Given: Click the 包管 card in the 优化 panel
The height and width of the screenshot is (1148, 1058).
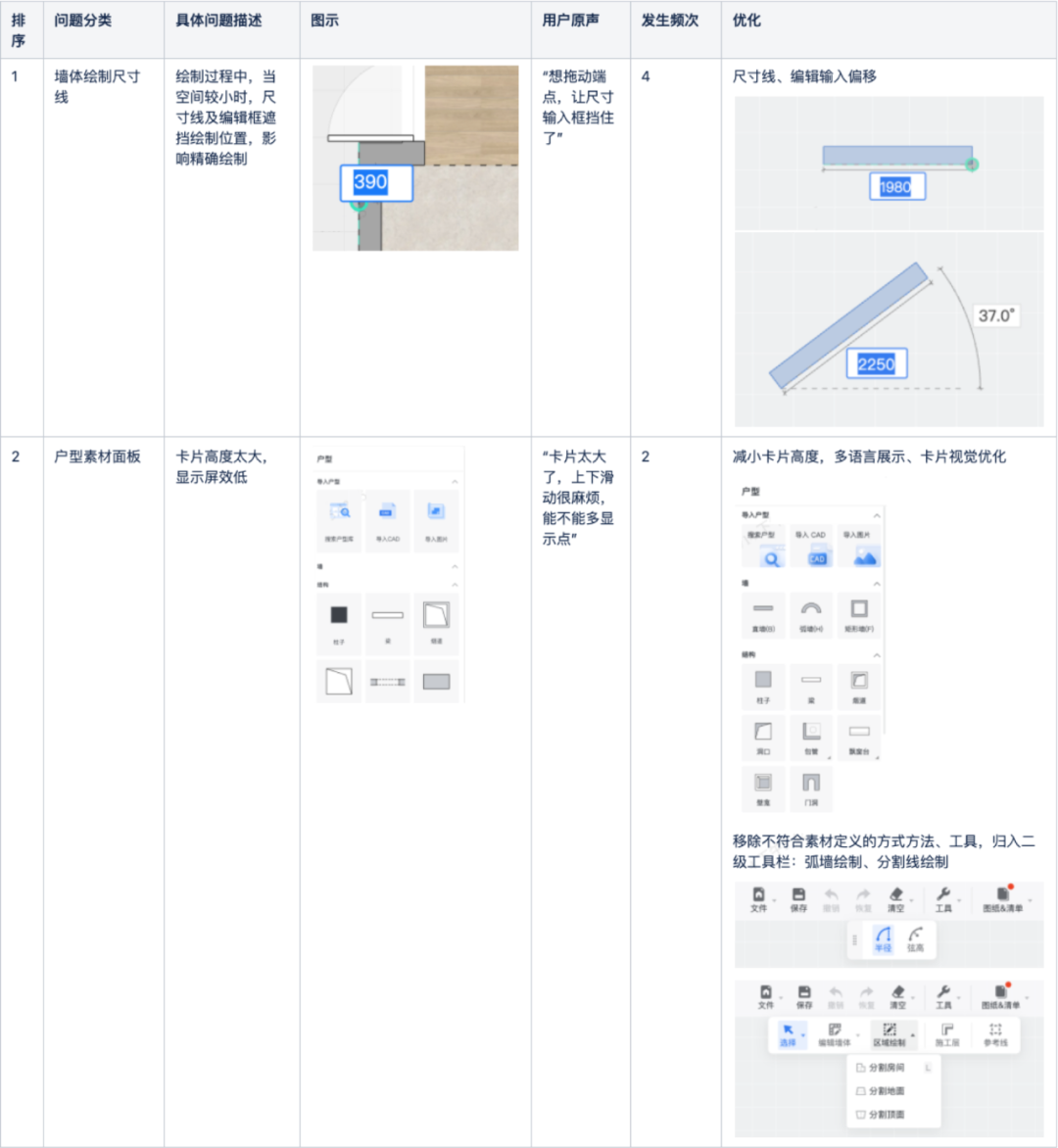Looking at the screenshot, I should tap(810, 738).
